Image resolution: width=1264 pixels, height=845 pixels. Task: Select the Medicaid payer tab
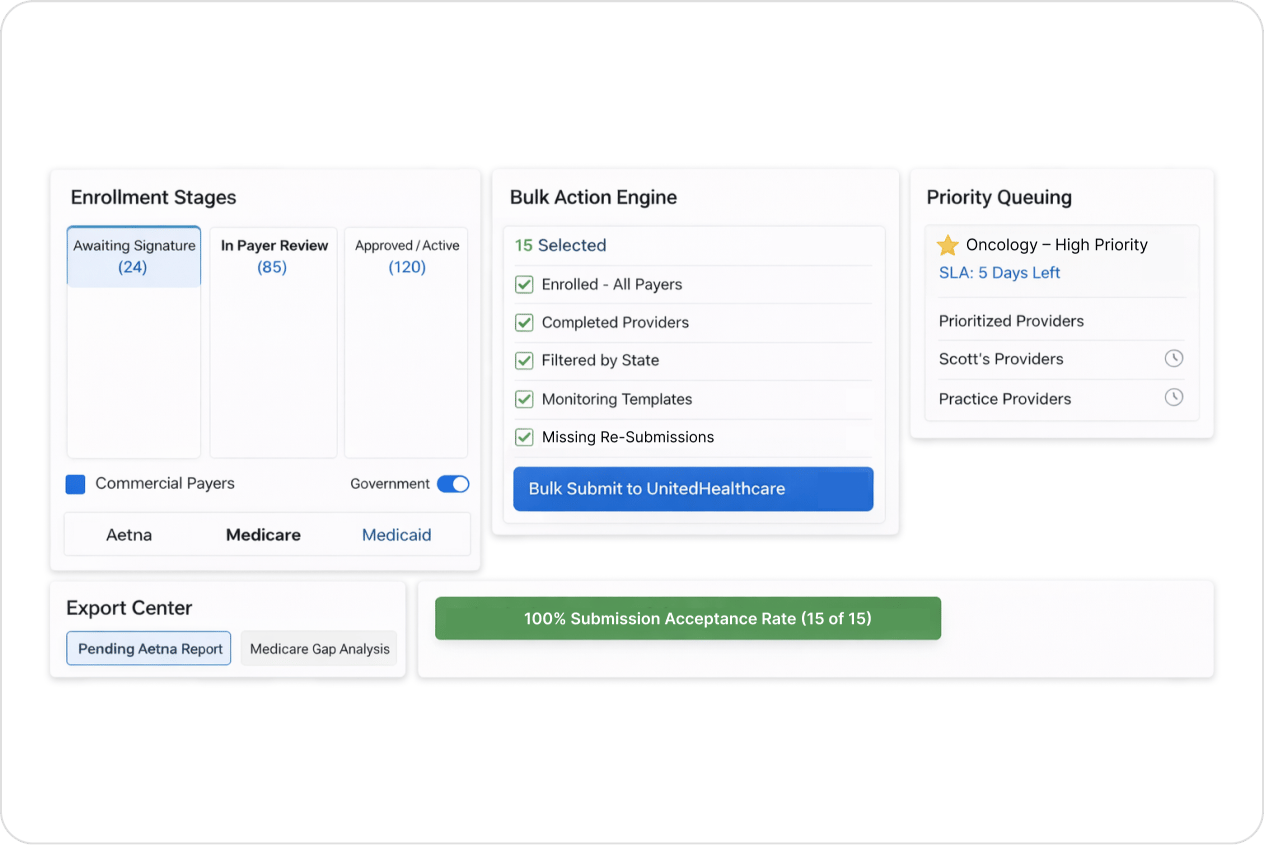pyautogui.click(x=396, y=534)
